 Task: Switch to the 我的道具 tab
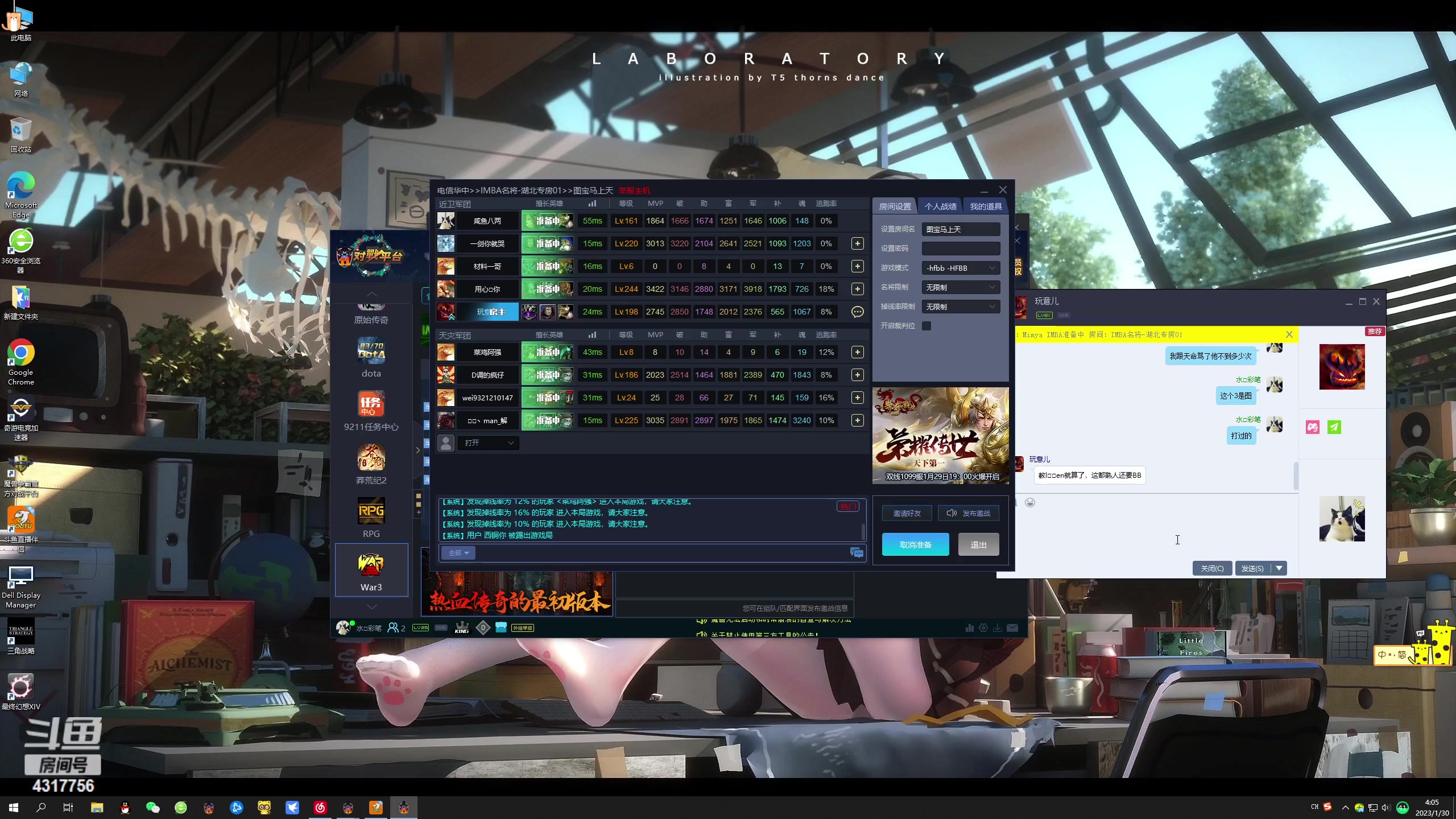point(986,206)
